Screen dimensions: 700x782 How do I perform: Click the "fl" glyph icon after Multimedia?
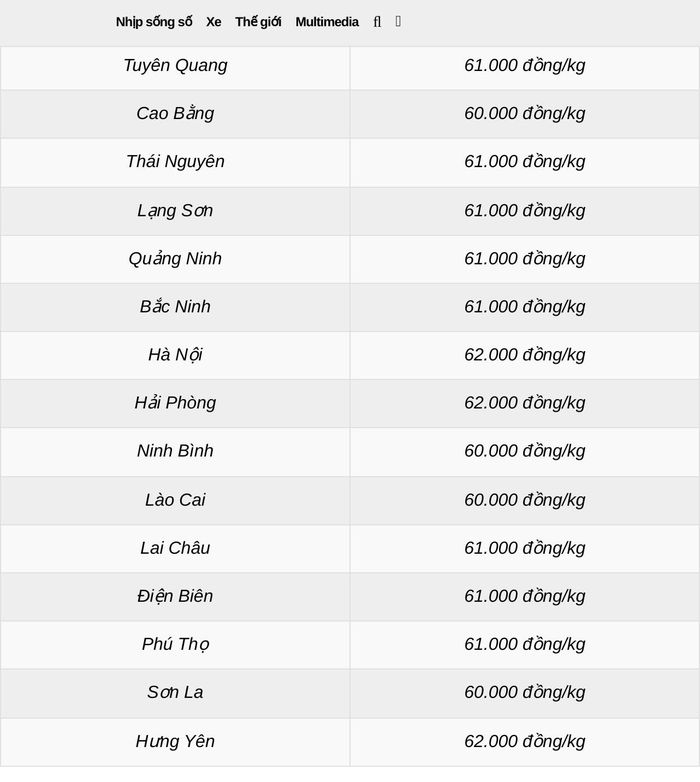click(x=377, y=22)
